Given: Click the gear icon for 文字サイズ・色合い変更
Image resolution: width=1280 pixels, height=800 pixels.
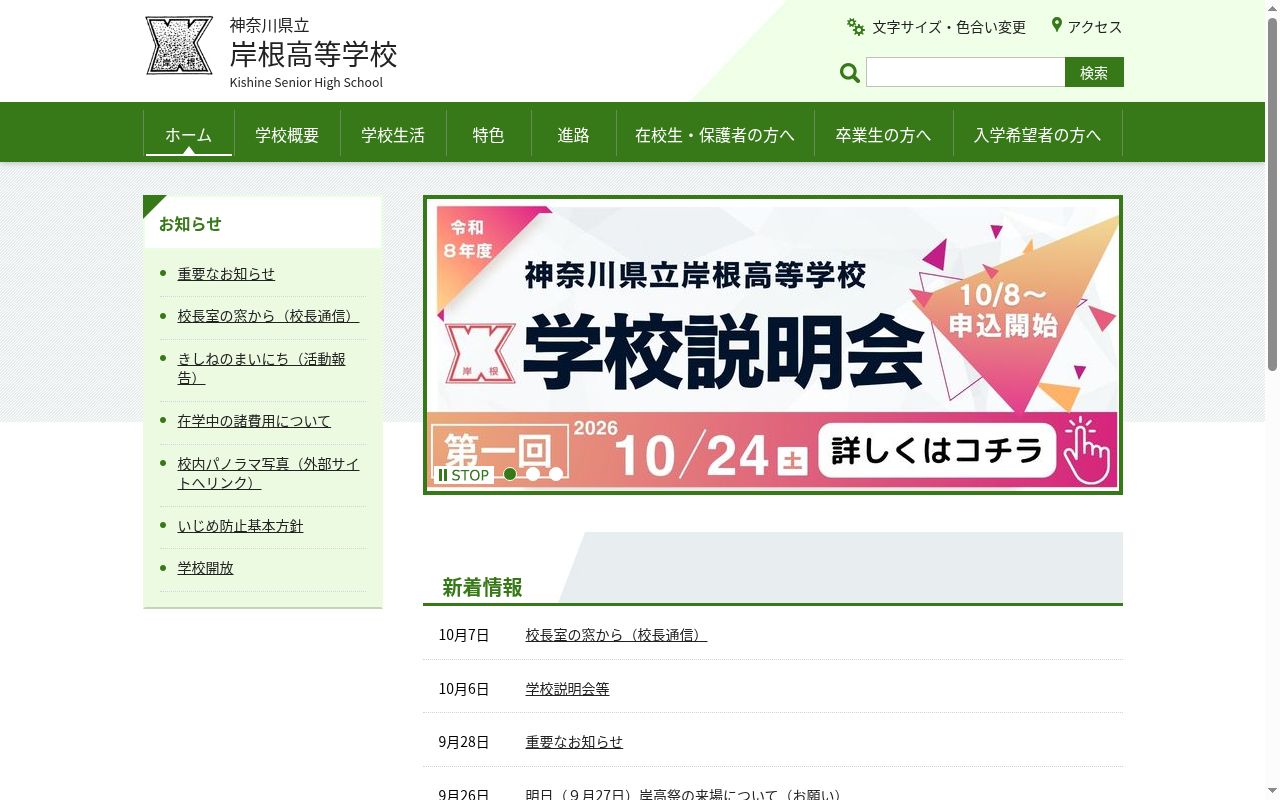Looking at the screenshot, I should coord(856,27).
